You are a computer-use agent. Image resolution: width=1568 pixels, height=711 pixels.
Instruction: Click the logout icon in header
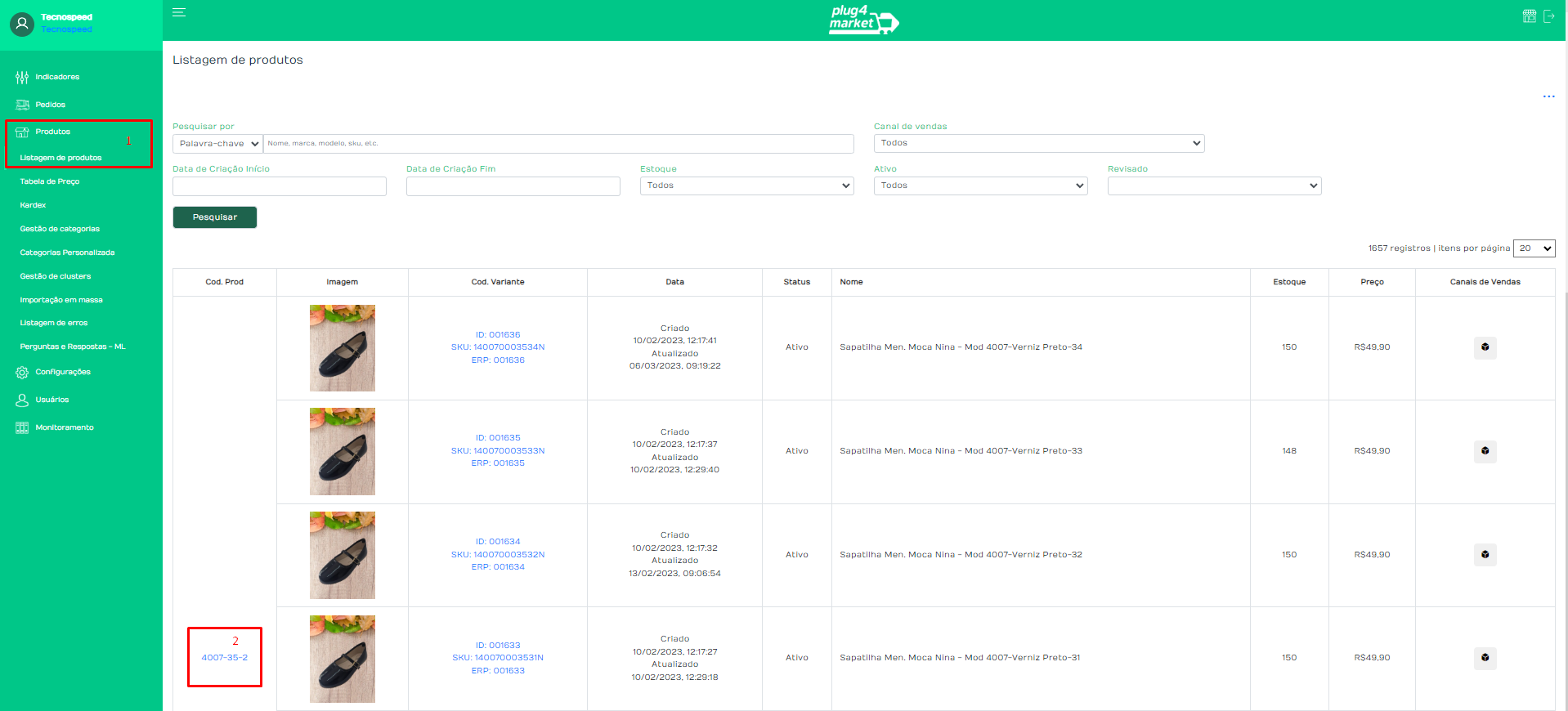[1549, 16]
